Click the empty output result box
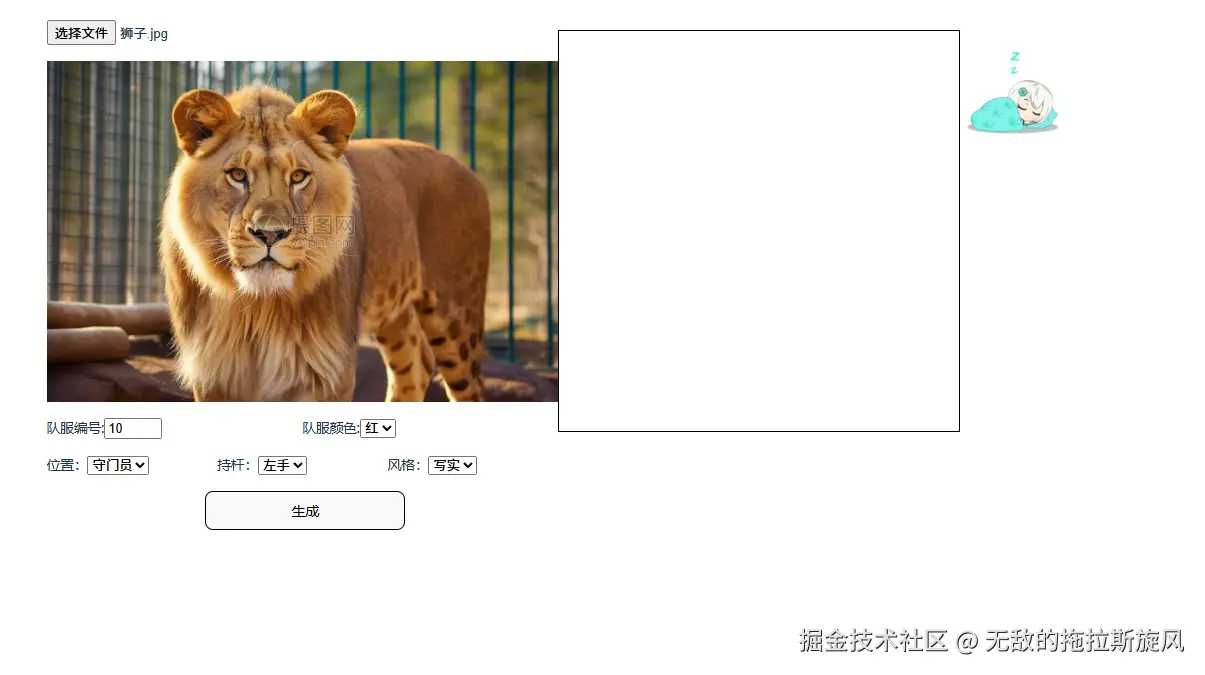This screenshot has height=675, width=1205. click(759, 231)
